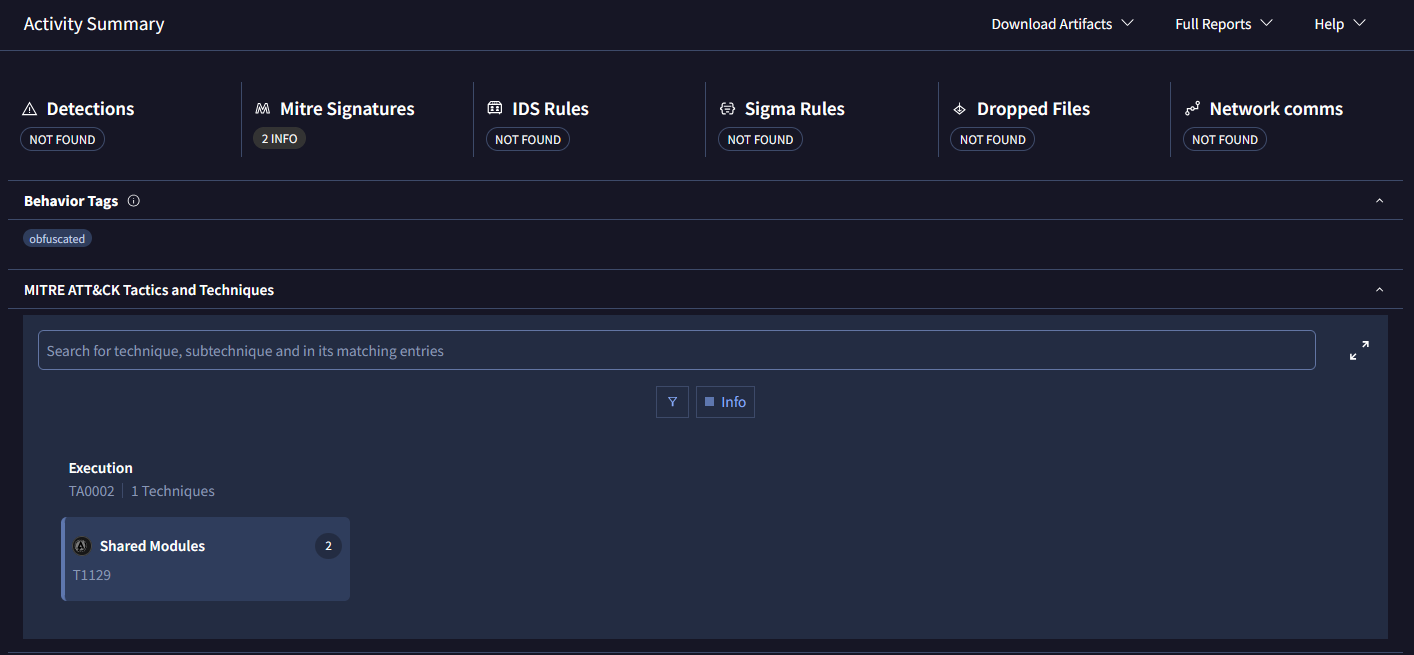
Task: Expand the MITRE matrix to fullscreen
Action: [1358, 351]
